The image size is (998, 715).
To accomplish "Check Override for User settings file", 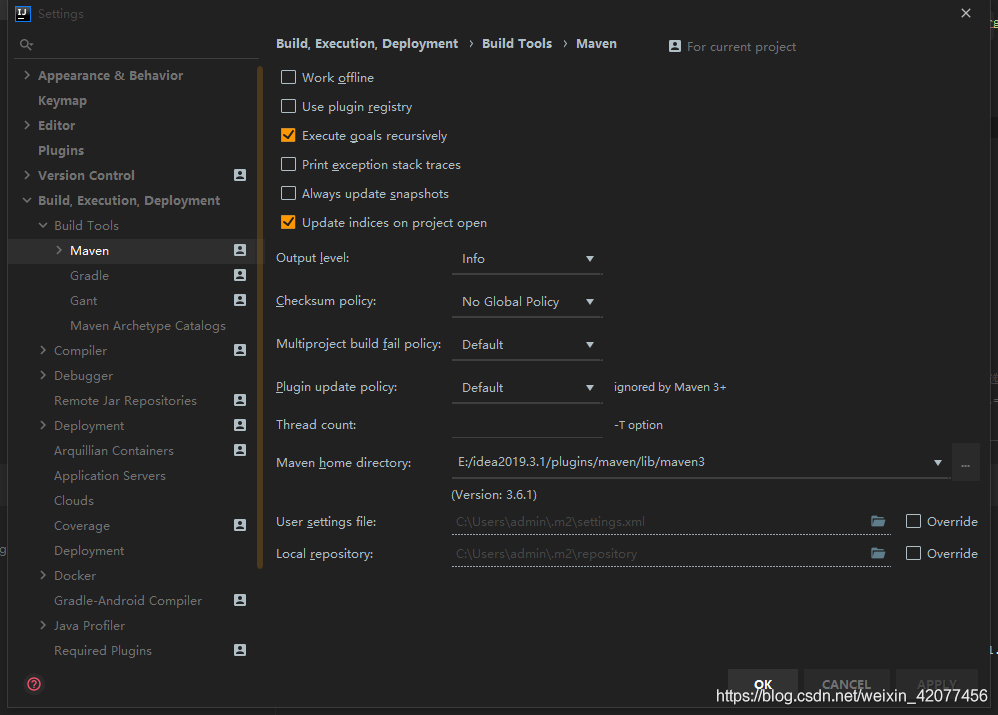I will (x=913, y=521).
